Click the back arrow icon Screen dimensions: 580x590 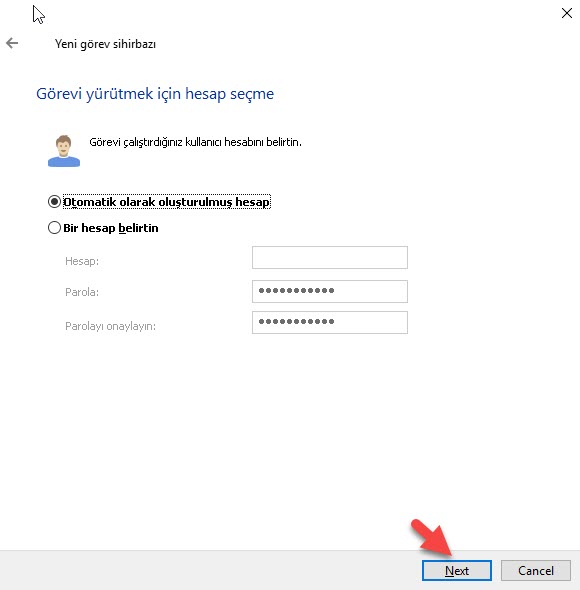(12, 43)
